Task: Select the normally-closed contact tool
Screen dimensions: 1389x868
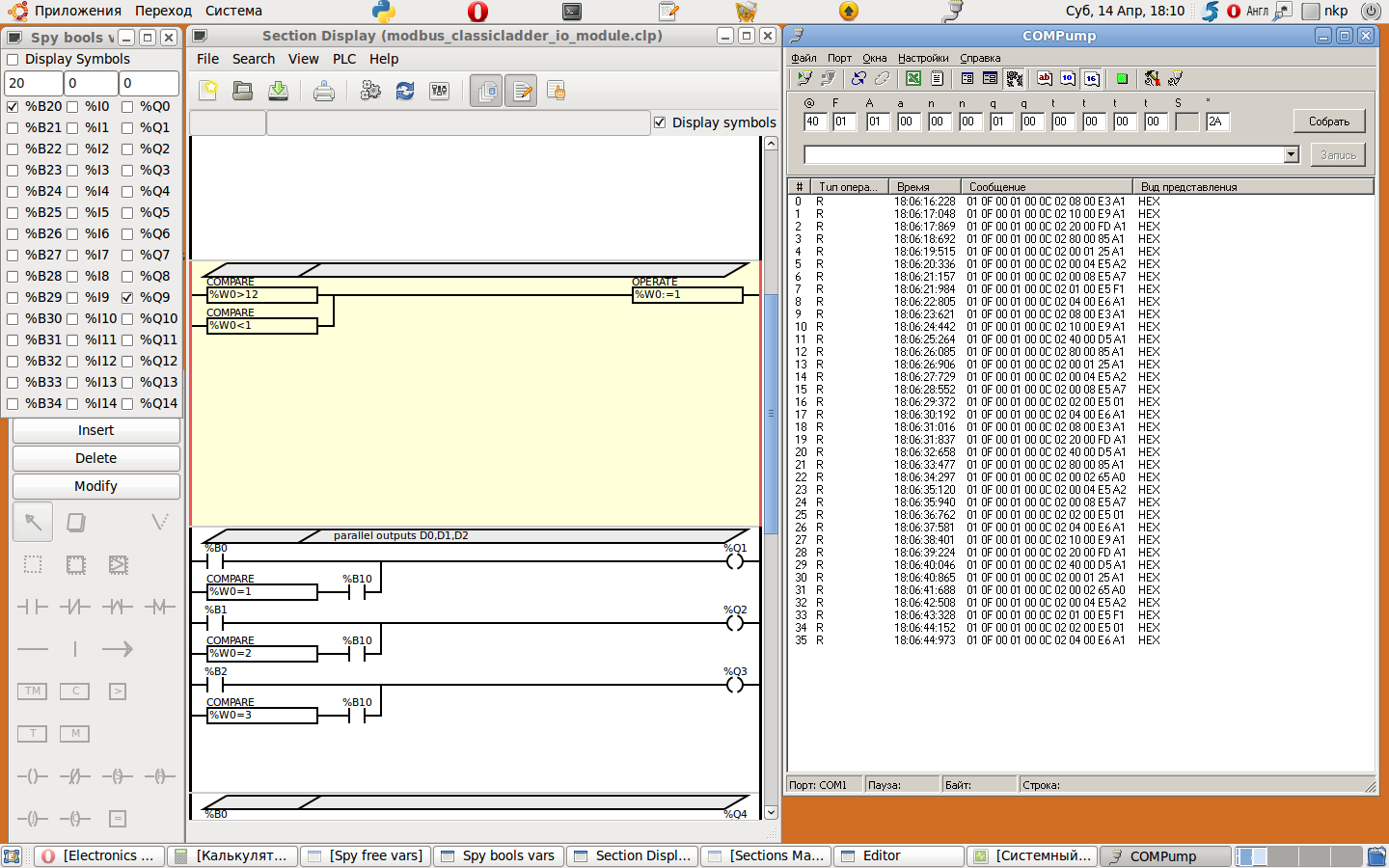Action: [x=75, y=607]
